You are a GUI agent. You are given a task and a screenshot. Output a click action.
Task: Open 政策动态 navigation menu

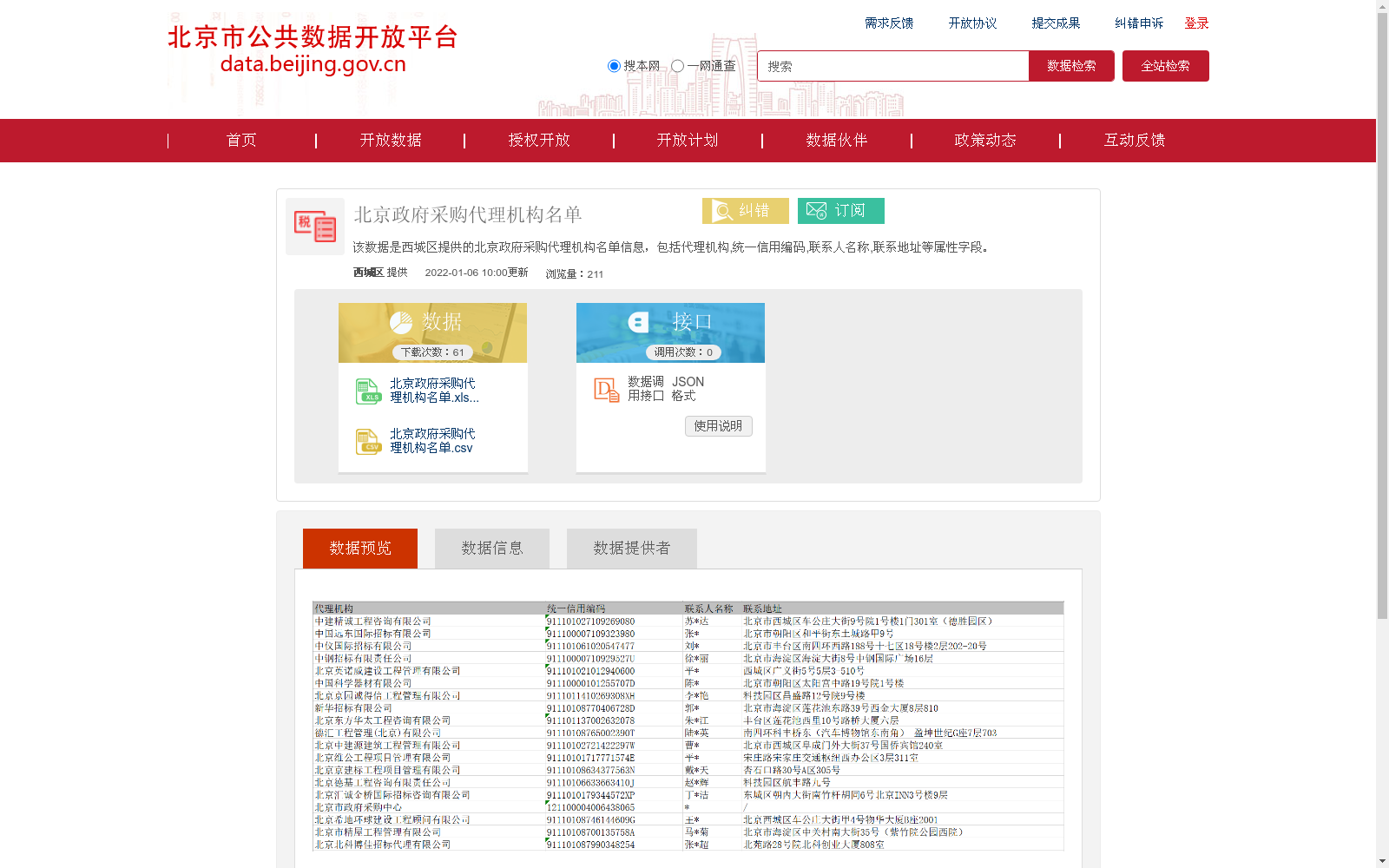click(985, 141)
